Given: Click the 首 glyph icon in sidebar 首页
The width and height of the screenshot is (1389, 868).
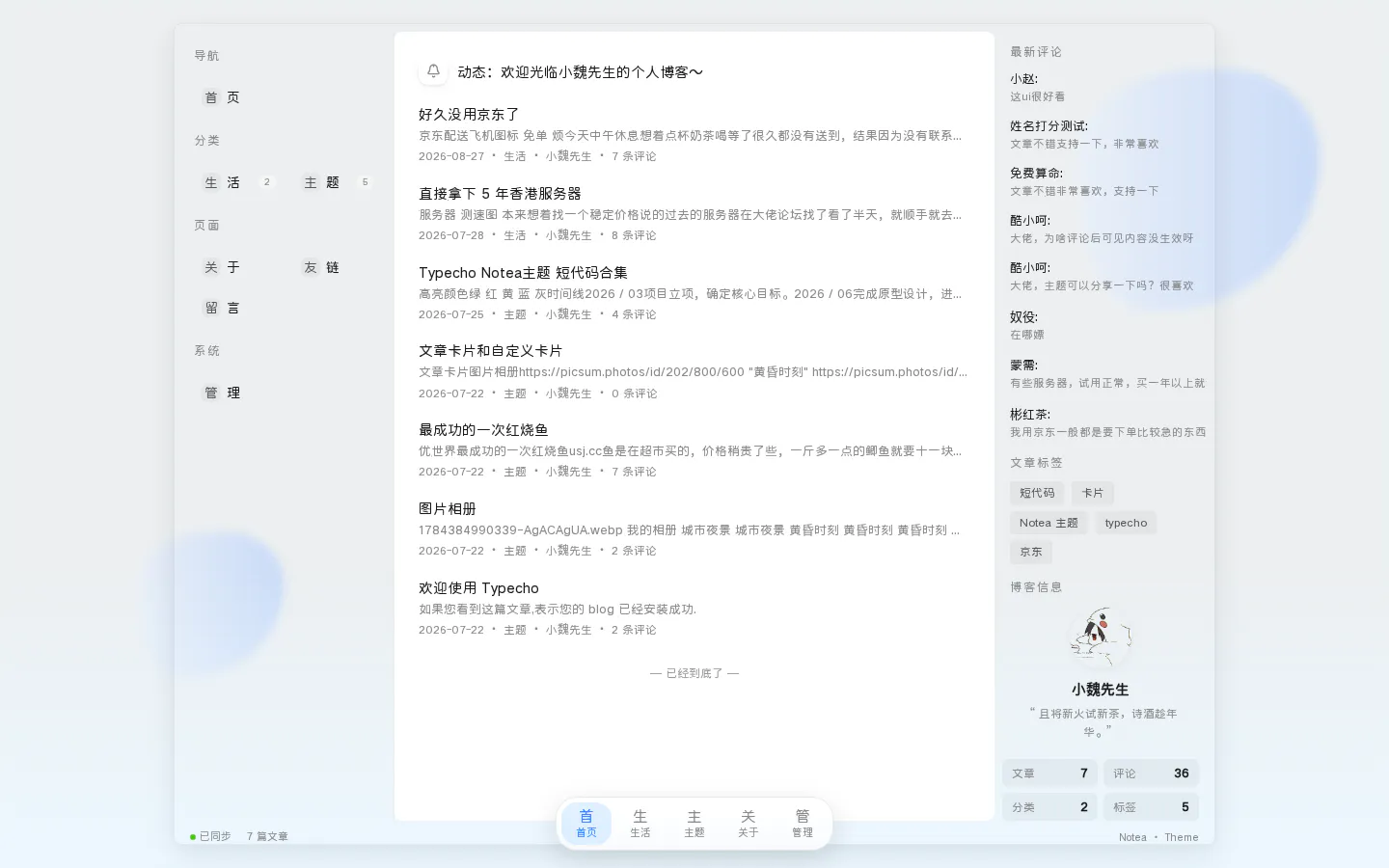Looking at the screenshot, I should (211, 97).
